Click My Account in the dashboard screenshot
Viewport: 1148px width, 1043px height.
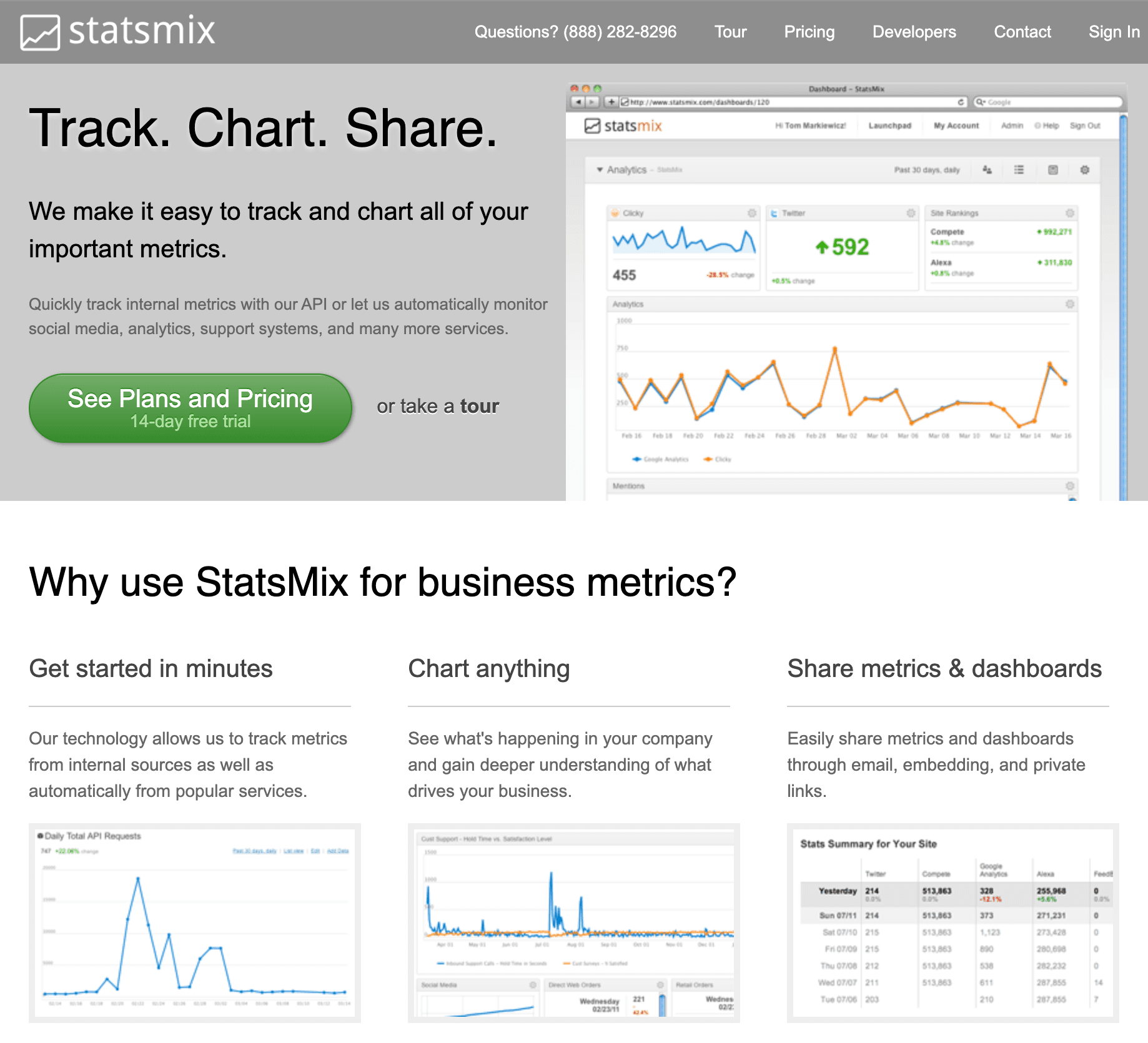coord(956,126)
